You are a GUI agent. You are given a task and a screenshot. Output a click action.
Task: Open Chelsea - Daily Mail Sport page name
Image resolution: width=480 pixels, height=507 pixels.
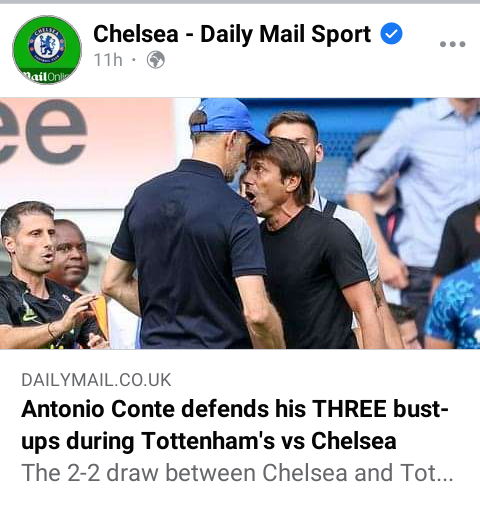point(232,34)
